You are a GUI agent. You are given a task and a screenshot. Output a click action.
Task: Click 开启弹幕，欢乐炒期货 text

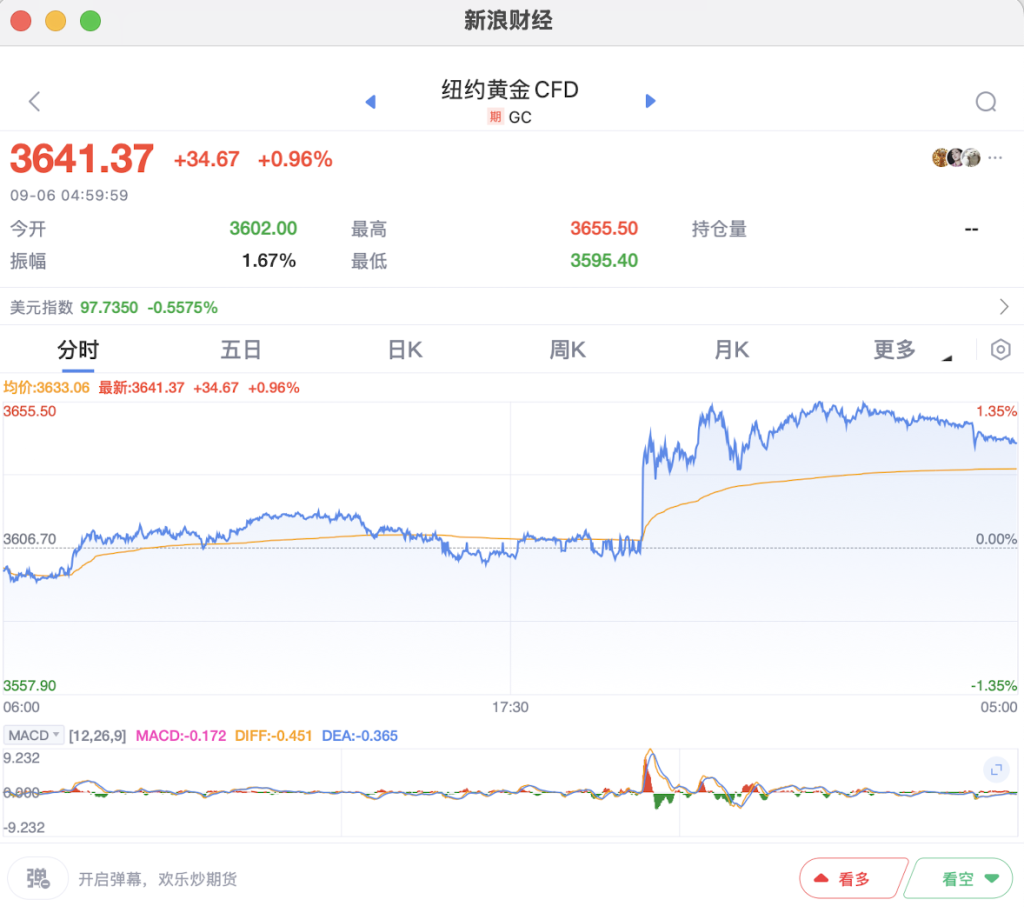(x=157, y=879)
